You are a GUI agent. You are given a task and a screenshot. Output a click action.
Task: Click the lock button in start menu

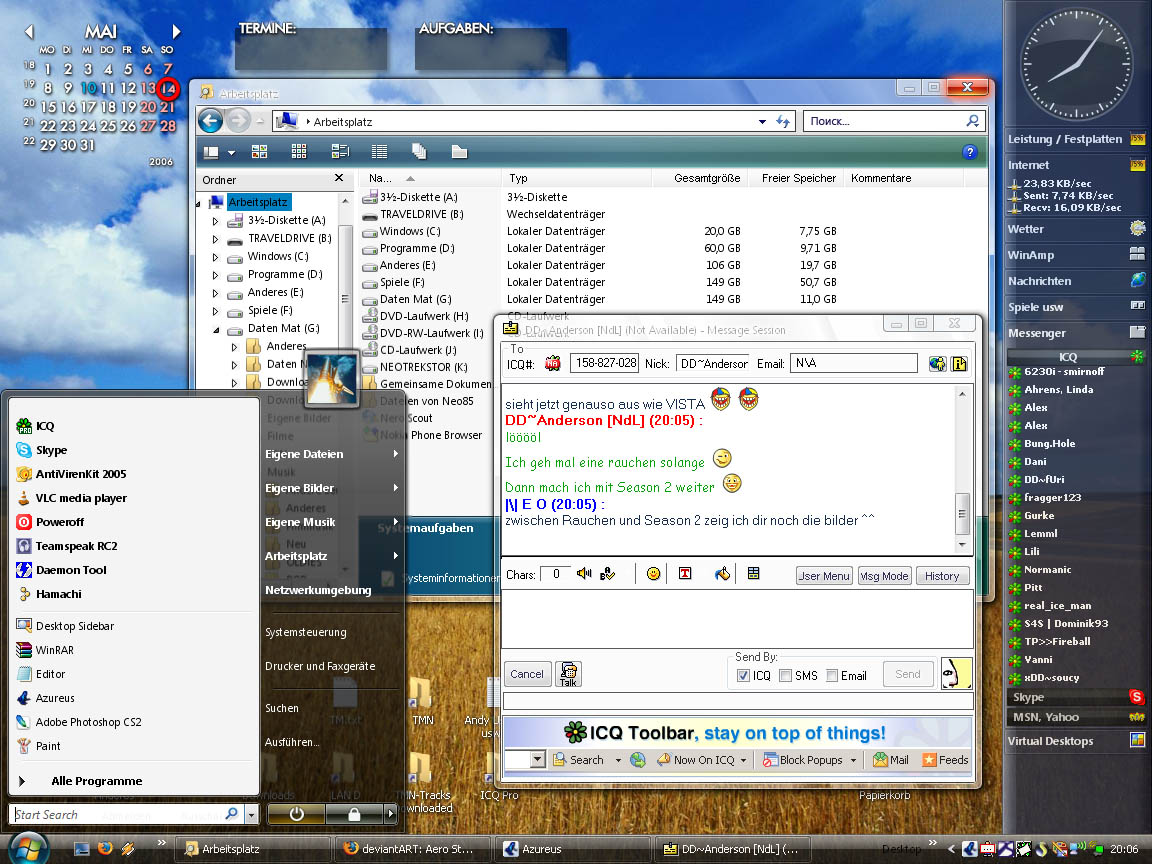(353, 814)
